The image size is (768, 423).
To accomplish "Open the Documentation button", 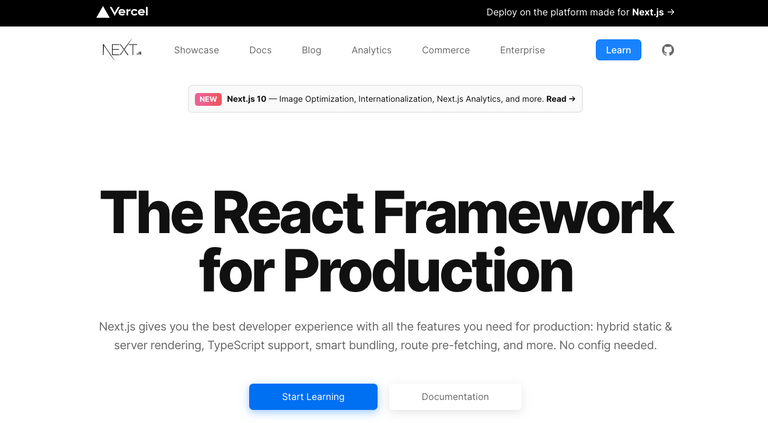I will (x=455, y=397).
